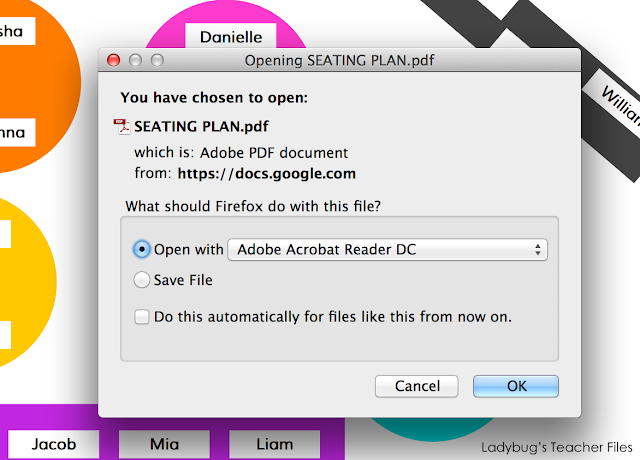
Task: Select the Save File radio button
Action: [142, 280]
